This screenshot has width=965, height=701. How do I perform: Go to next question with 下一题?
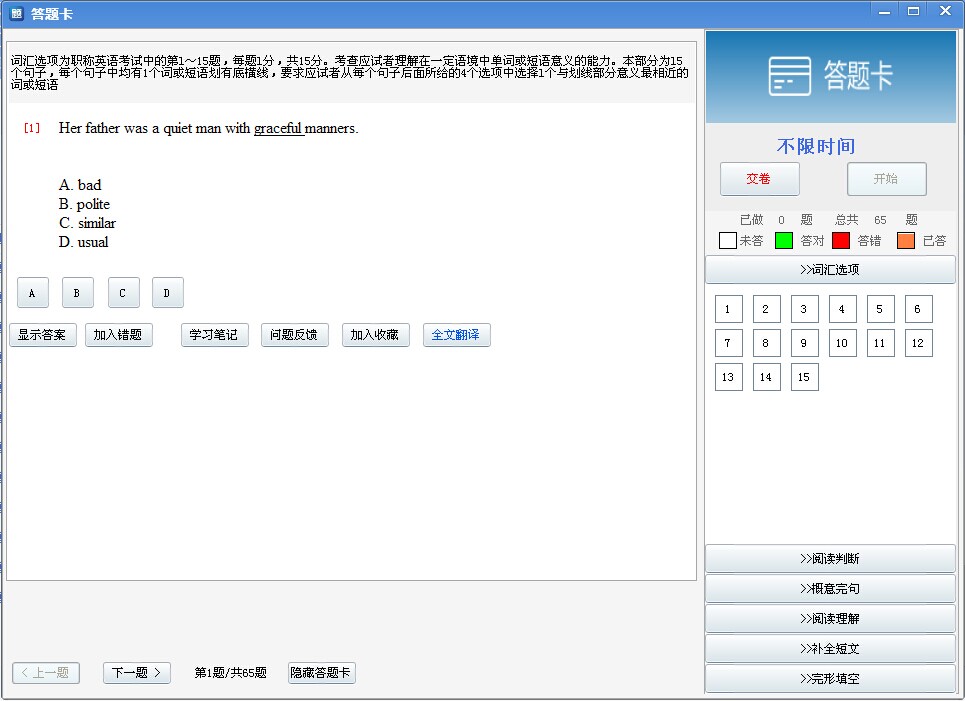click(x=136, y=673)
